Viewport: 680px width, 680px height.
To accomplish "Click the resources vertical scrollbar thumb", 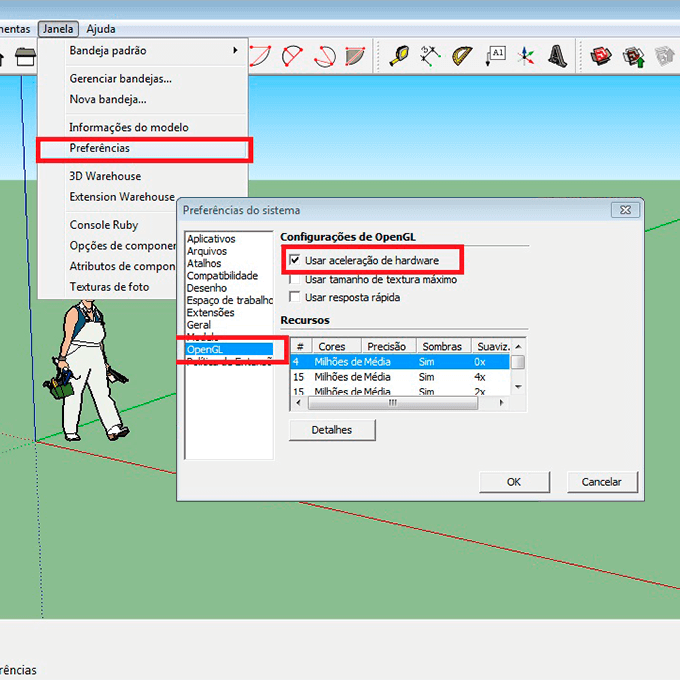I will [x=518, y=362].
